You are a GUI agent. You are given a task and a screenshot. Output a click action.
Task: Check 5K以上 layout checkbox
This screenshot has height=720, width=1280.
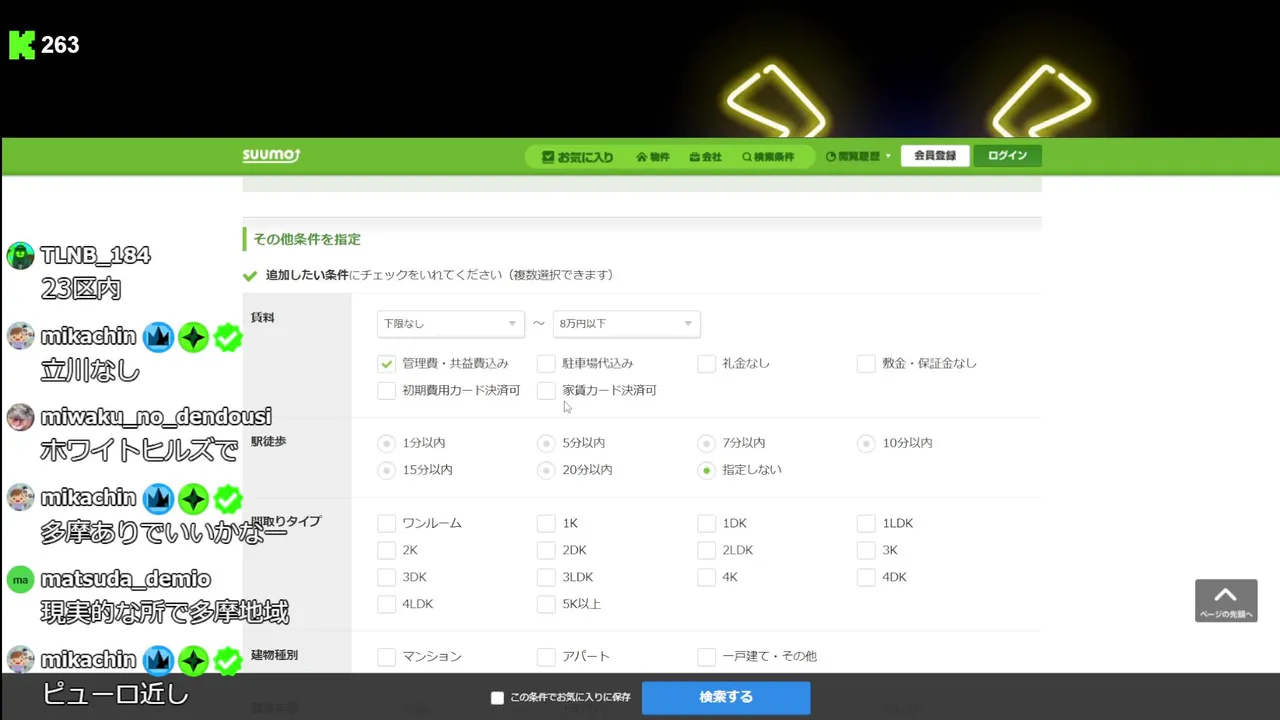(x=546, y=605)
